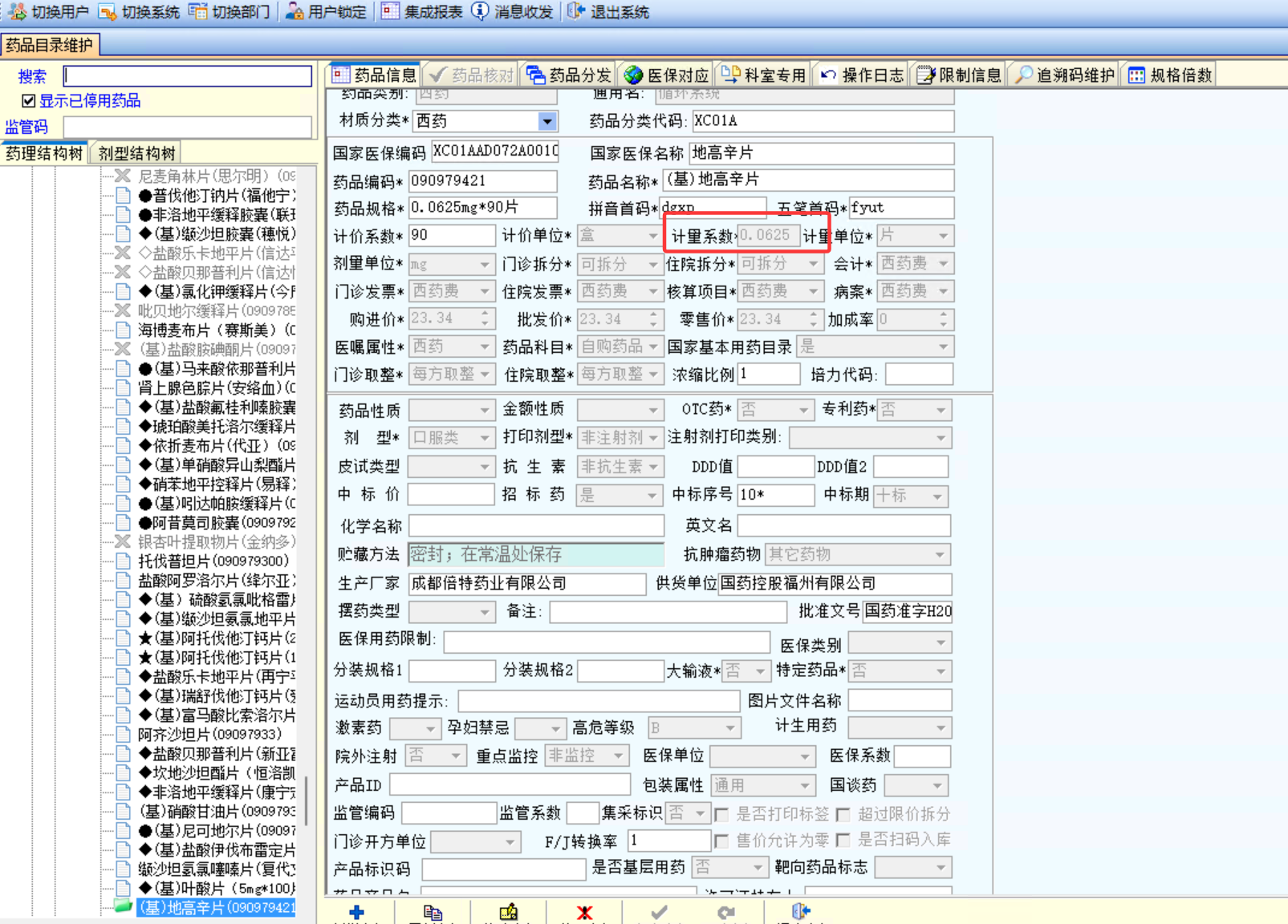Focus the 药品编码 field

coord(483,181)
